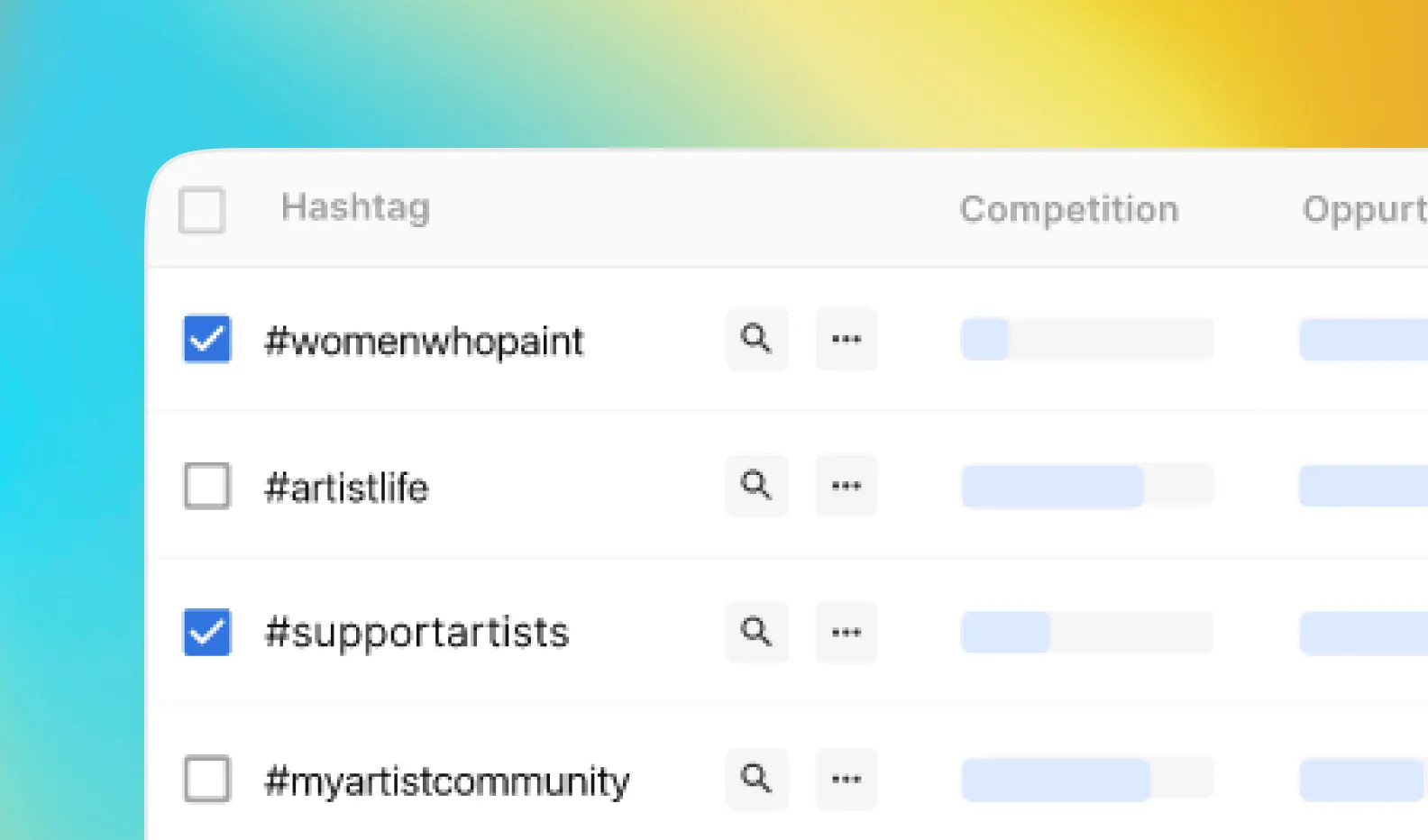Viewport: 1428px width, 840px height.
Task: Click the search icon next to #artistlife
Action: point(756,485)
